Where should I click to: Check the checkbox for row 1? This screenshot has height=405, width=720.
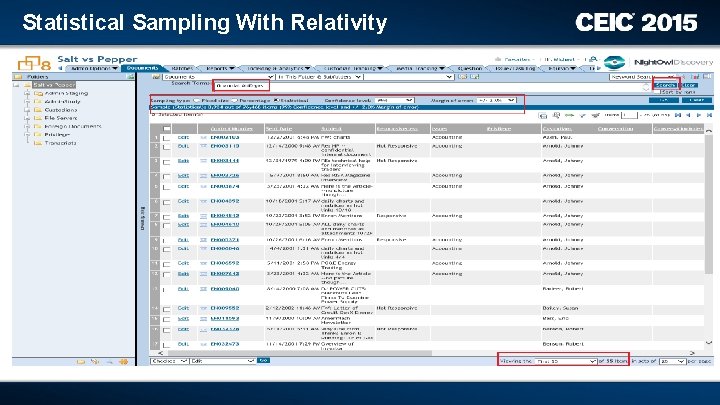166,138
